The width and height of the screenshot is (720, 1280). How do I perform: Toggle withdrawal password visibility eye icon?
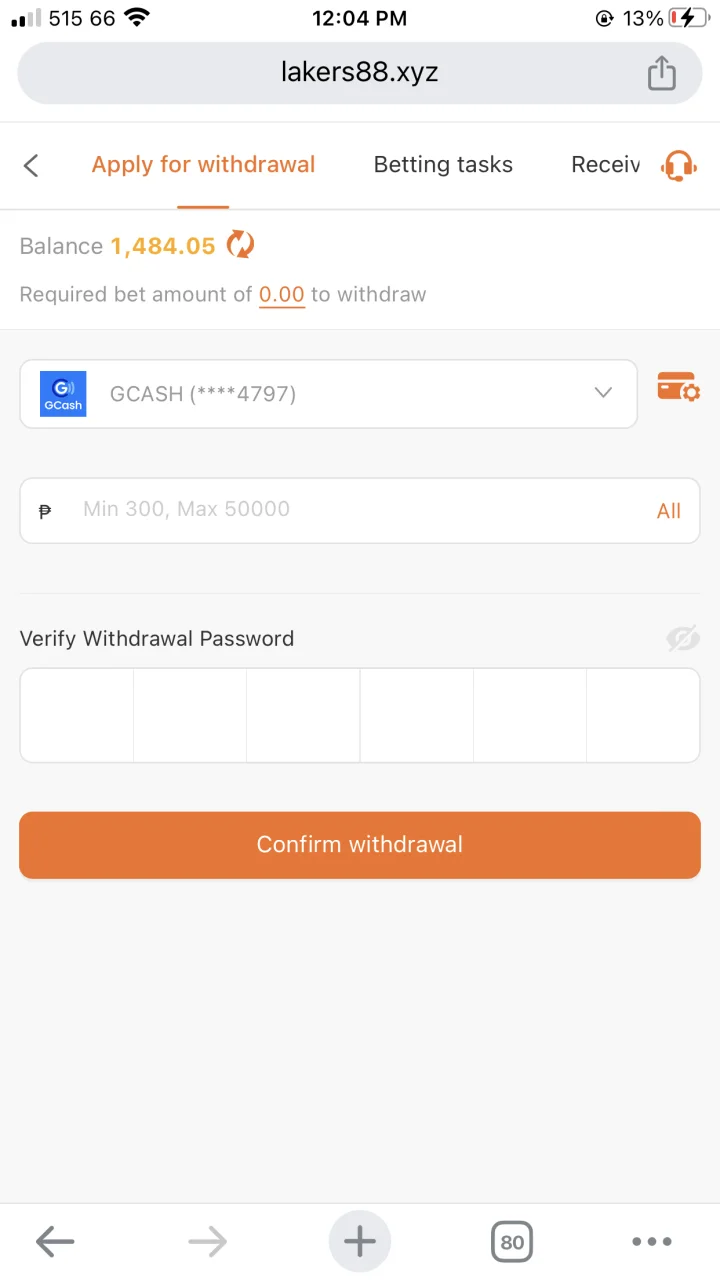pos(683,638)
